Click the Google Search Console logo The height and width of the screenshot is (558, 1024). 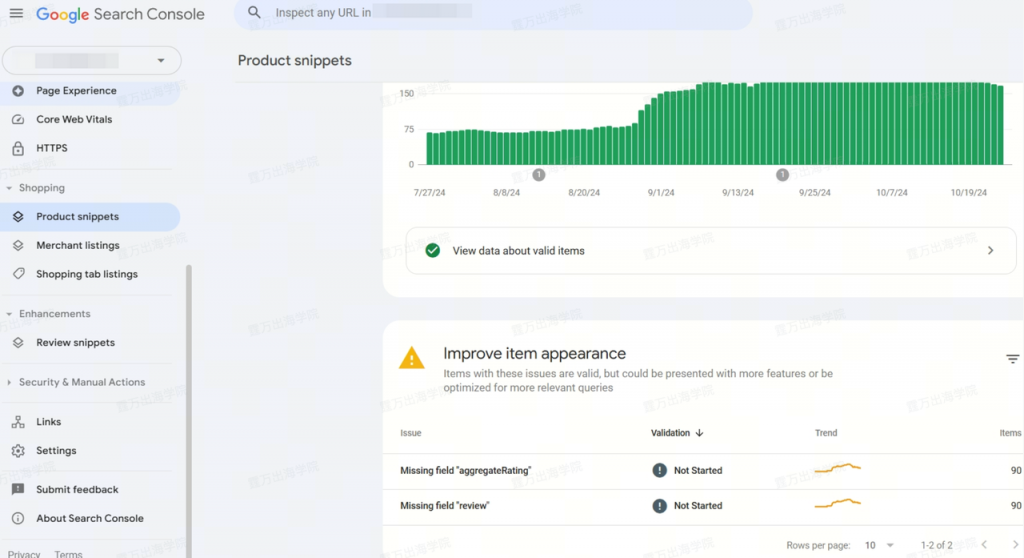(120, 14)
